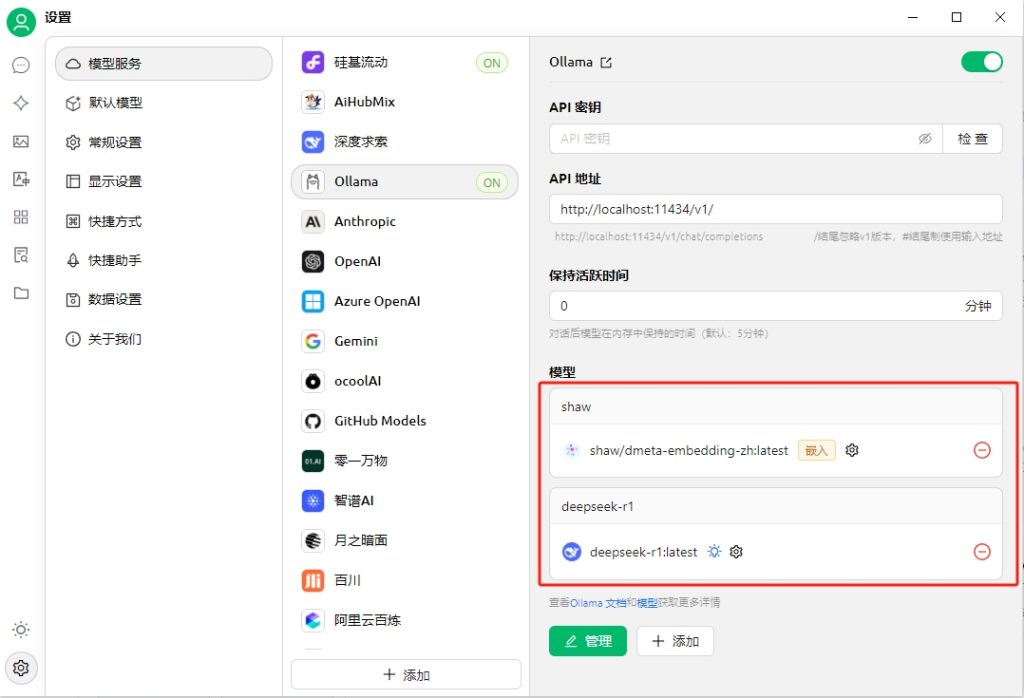Click the 硅基流动 provider logo
This screenshot has width=1024, height=698.
click(313, 62)
